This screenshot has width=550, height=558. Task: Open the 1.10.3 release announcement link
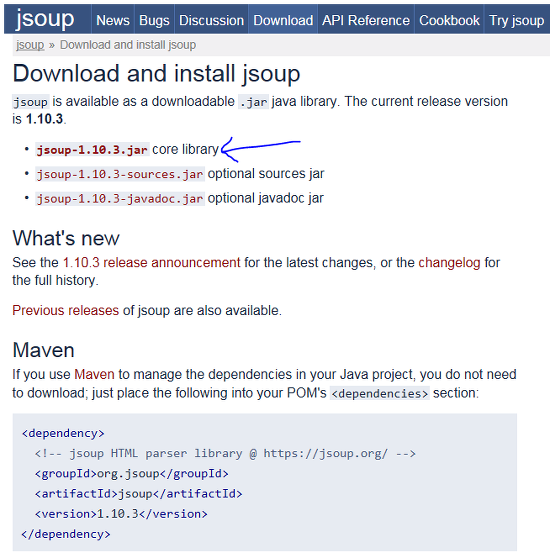coord(152,263)
